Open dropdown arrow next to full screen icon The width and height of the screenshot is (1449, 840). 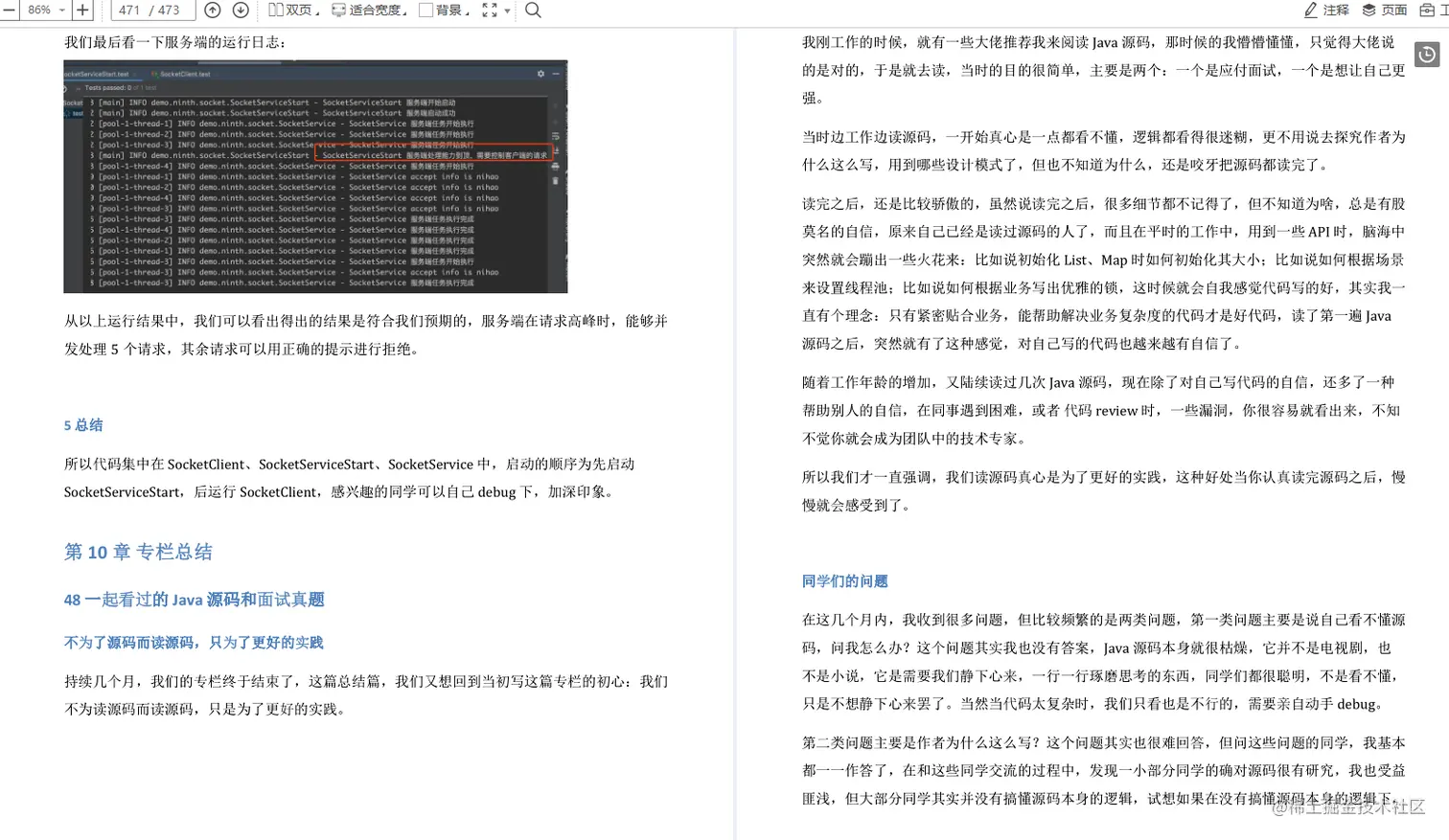[x=507, y=11]
